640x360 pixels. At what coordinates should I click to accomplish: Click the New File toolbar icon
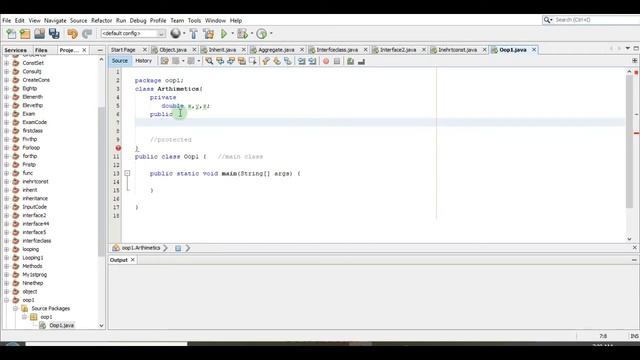coord(11,33)
